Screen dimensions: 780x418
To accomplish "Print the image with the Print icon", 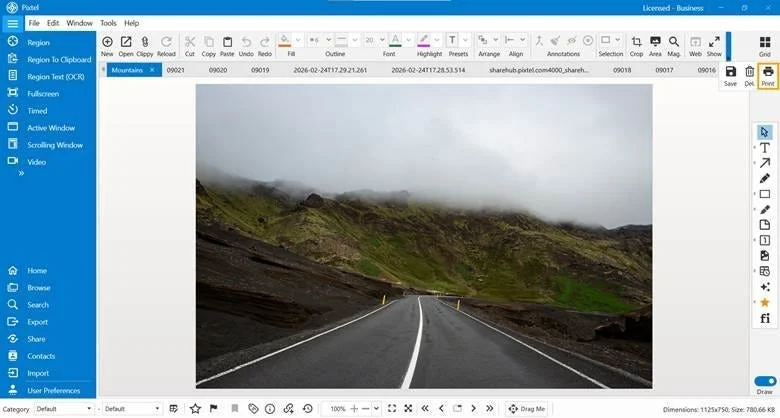I will 768,72.
